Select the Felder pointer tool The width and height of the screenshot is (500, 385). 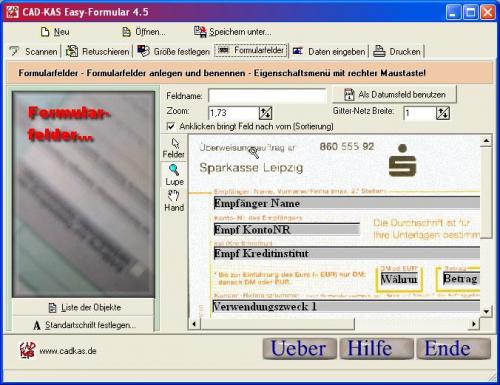click(x=174, y=148)
